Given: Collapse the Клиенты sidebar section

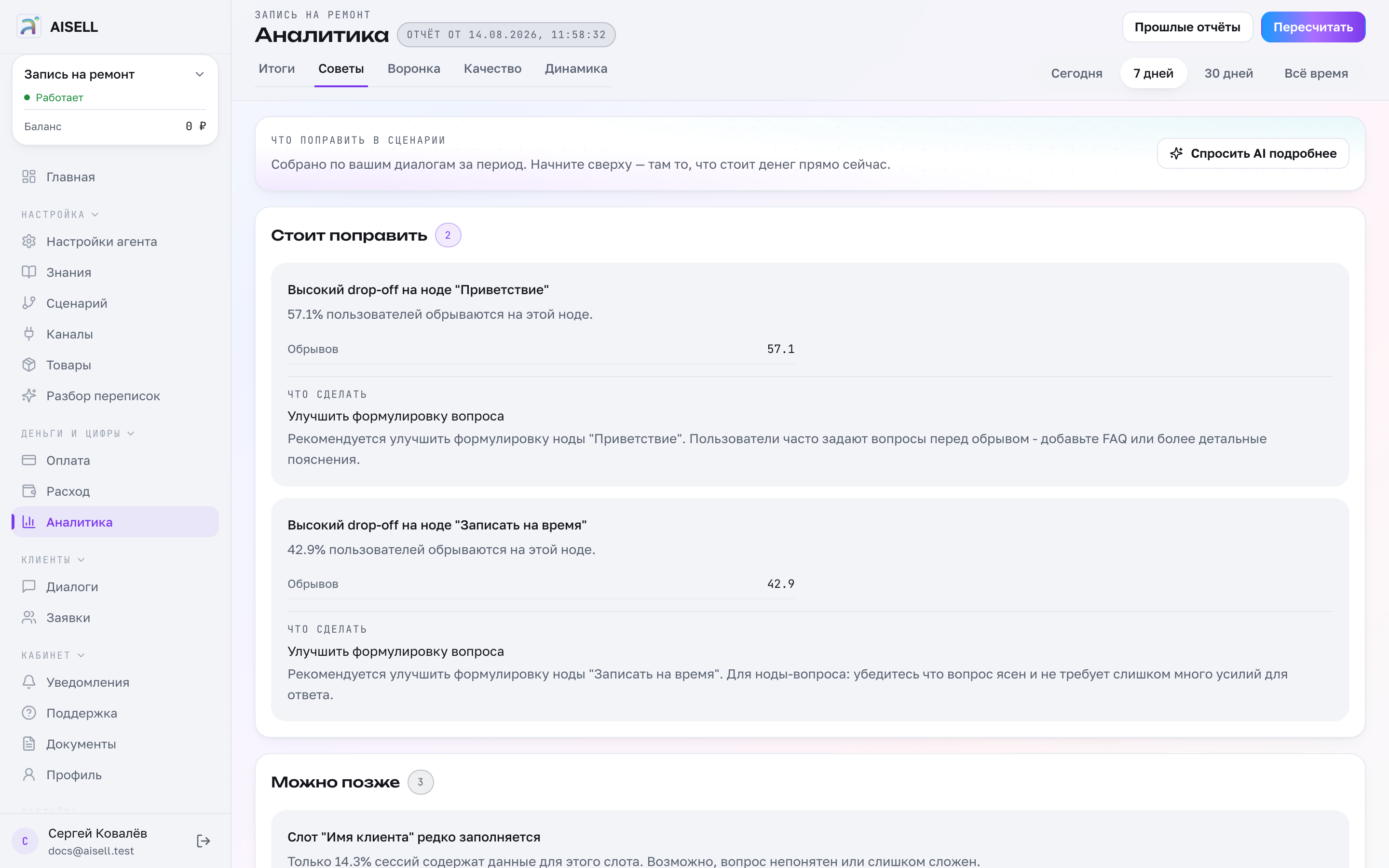Looking at the screenshot, I should click(54, 560).
